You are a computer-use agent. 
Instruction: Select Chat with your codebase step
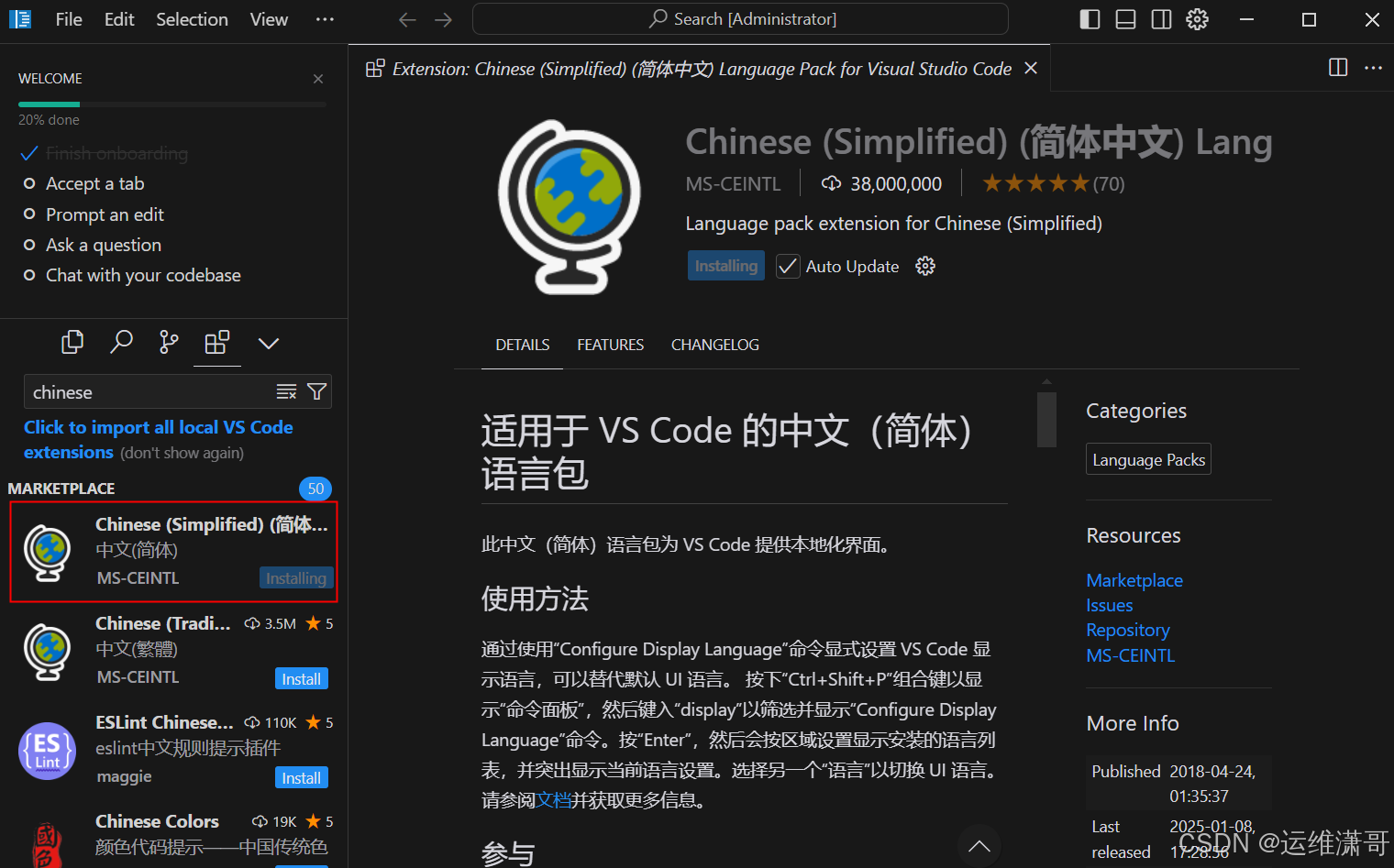(143, 275)
